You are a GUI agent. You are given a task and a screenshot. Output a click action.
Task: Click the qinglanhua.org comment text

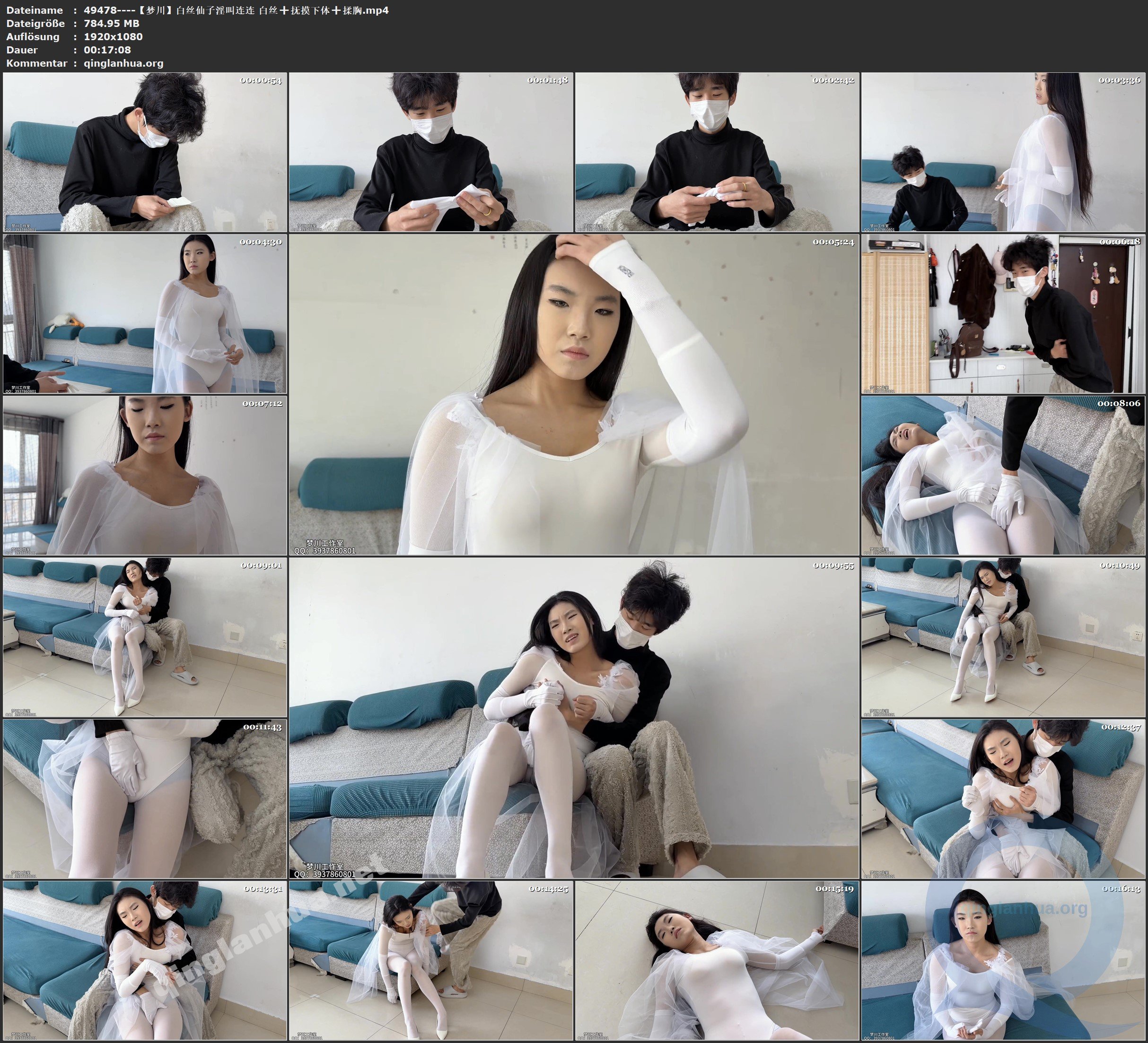[x=123, y=63]
